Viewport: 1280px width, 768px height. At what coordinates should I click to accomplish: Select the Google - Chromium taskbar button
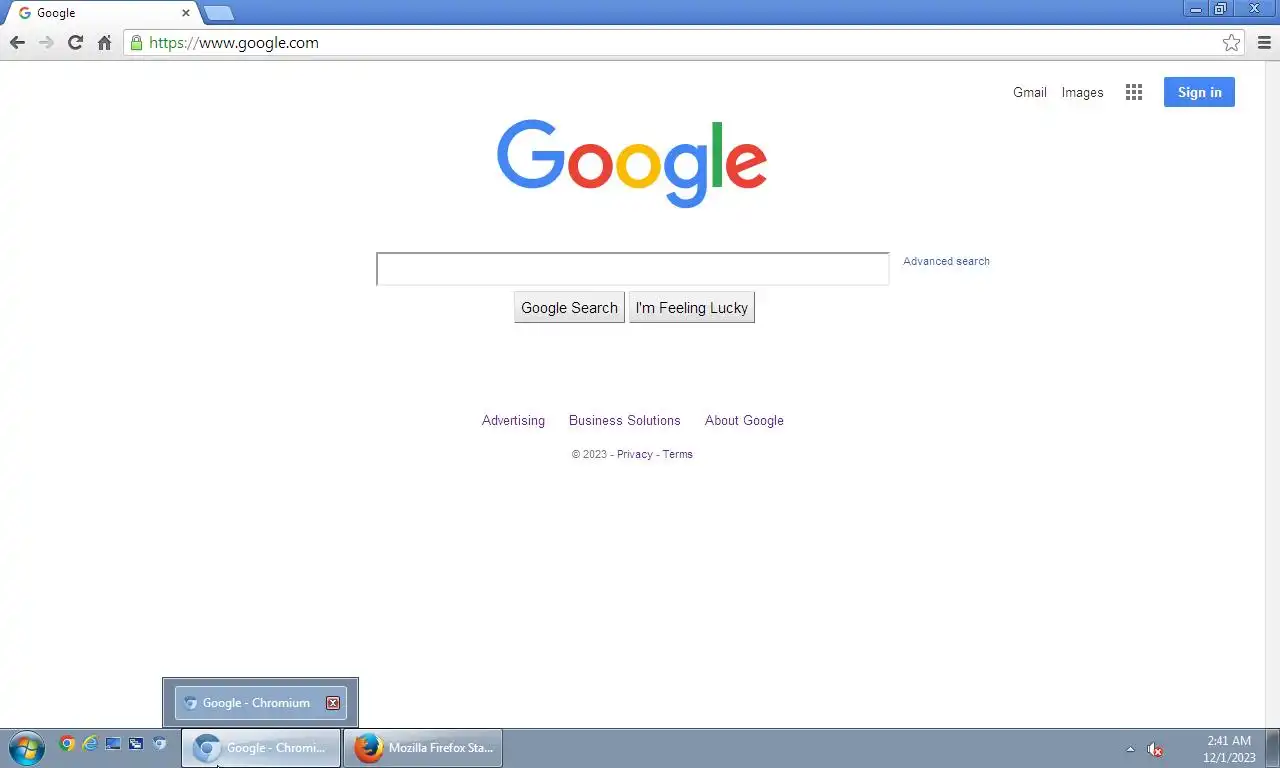coord(261,748)
